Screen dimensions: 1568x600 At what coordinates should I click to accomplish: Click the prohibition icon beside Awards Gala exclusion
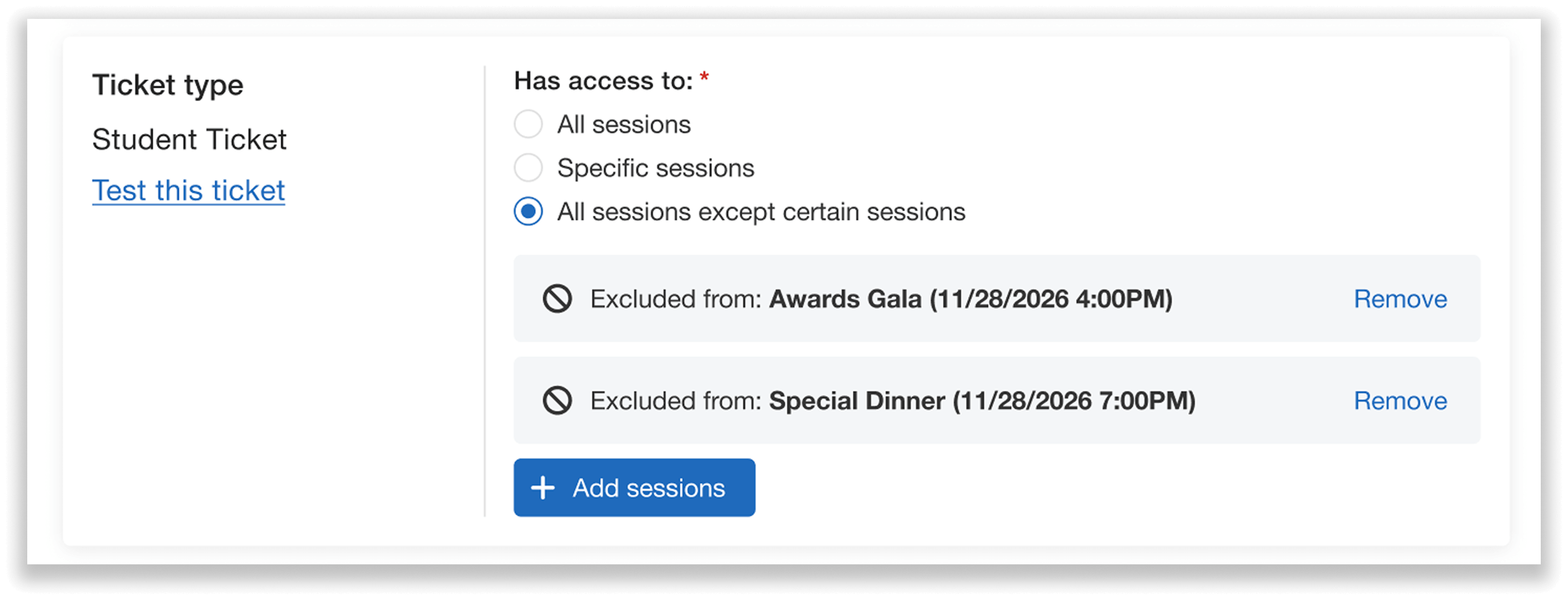click(558, 299)
